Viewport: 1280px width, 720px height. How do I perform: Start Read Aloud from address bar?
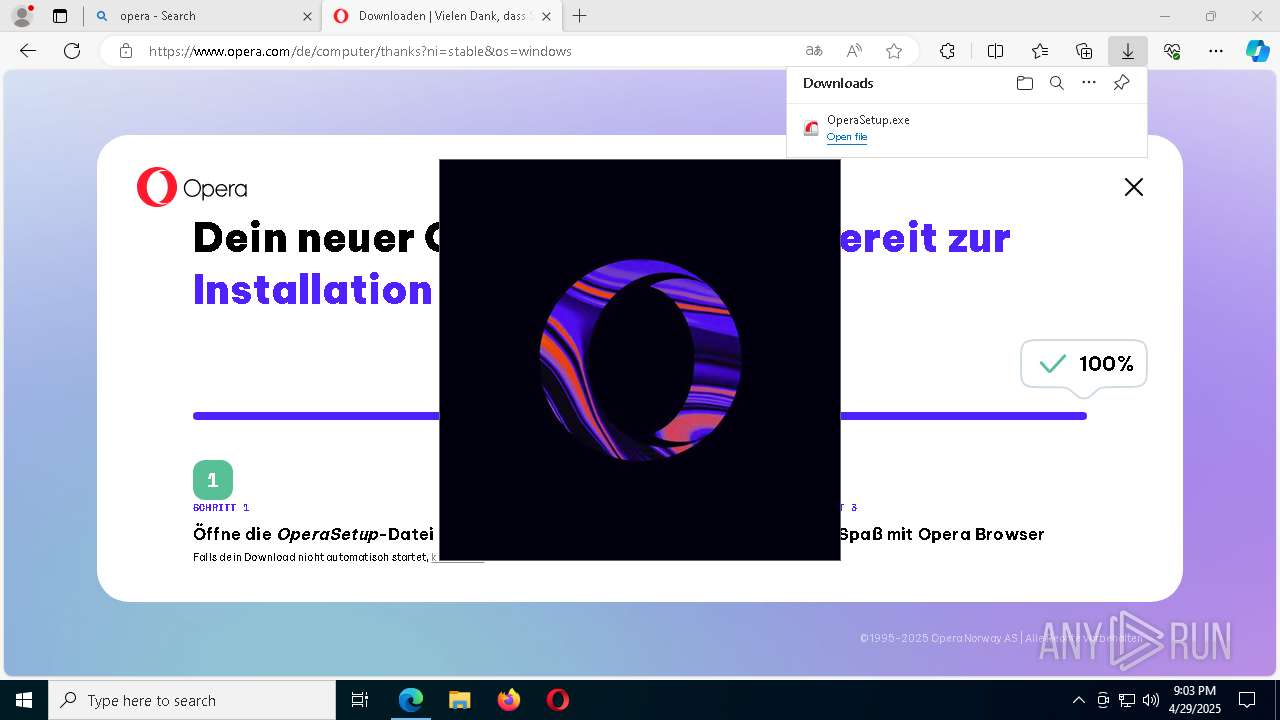click(x=854, y=51)
